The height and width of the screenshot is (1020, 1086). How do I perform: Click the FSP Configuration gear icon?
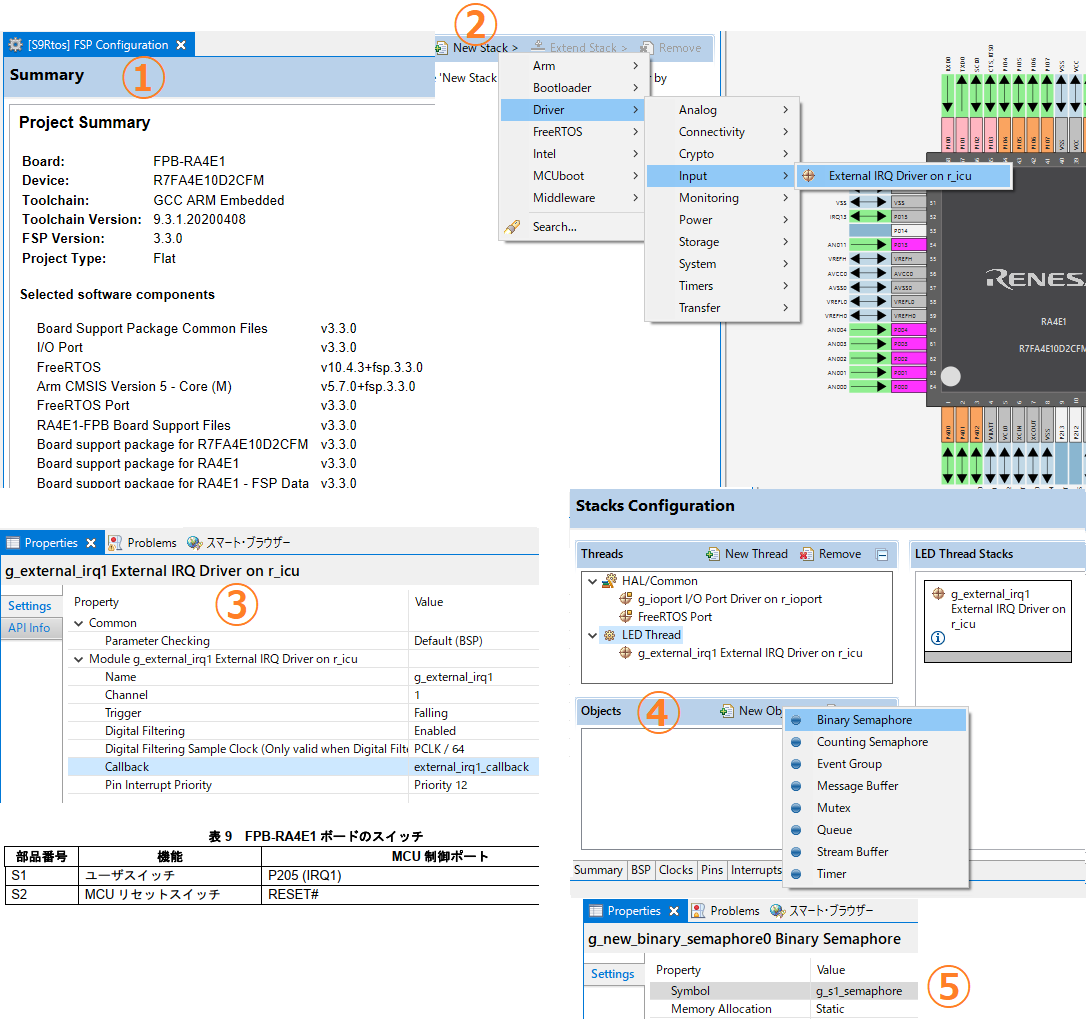click(15, 45)
